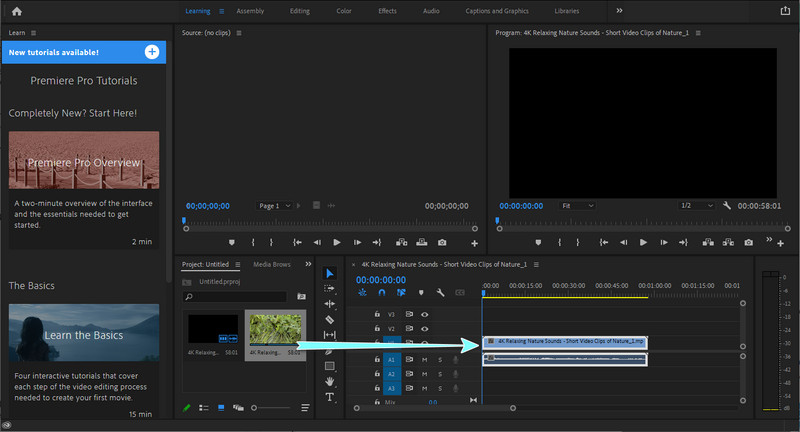This screenshot has width=800, height=432.
Task: Expand the workspace overflow chevrons
Action: pyautogui.click(x=619, y=11)
